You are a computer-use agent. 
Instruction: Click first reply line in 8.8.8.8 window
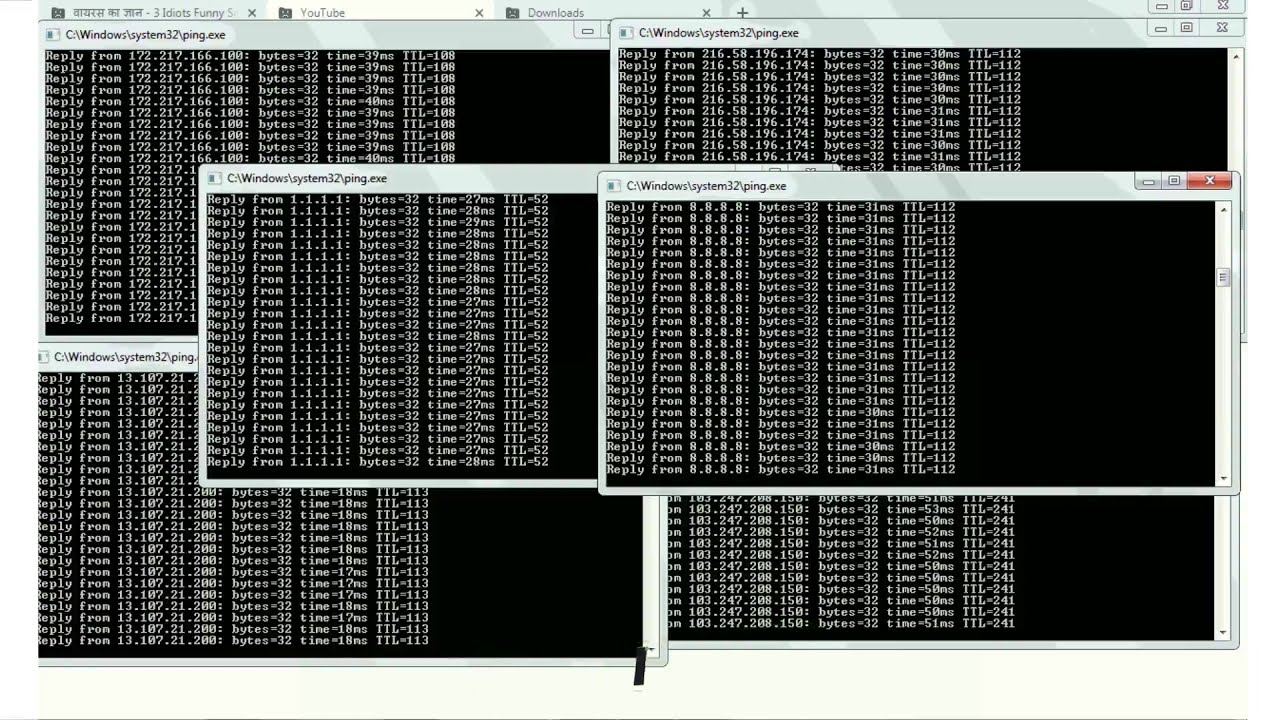click(x=781, y=207)
